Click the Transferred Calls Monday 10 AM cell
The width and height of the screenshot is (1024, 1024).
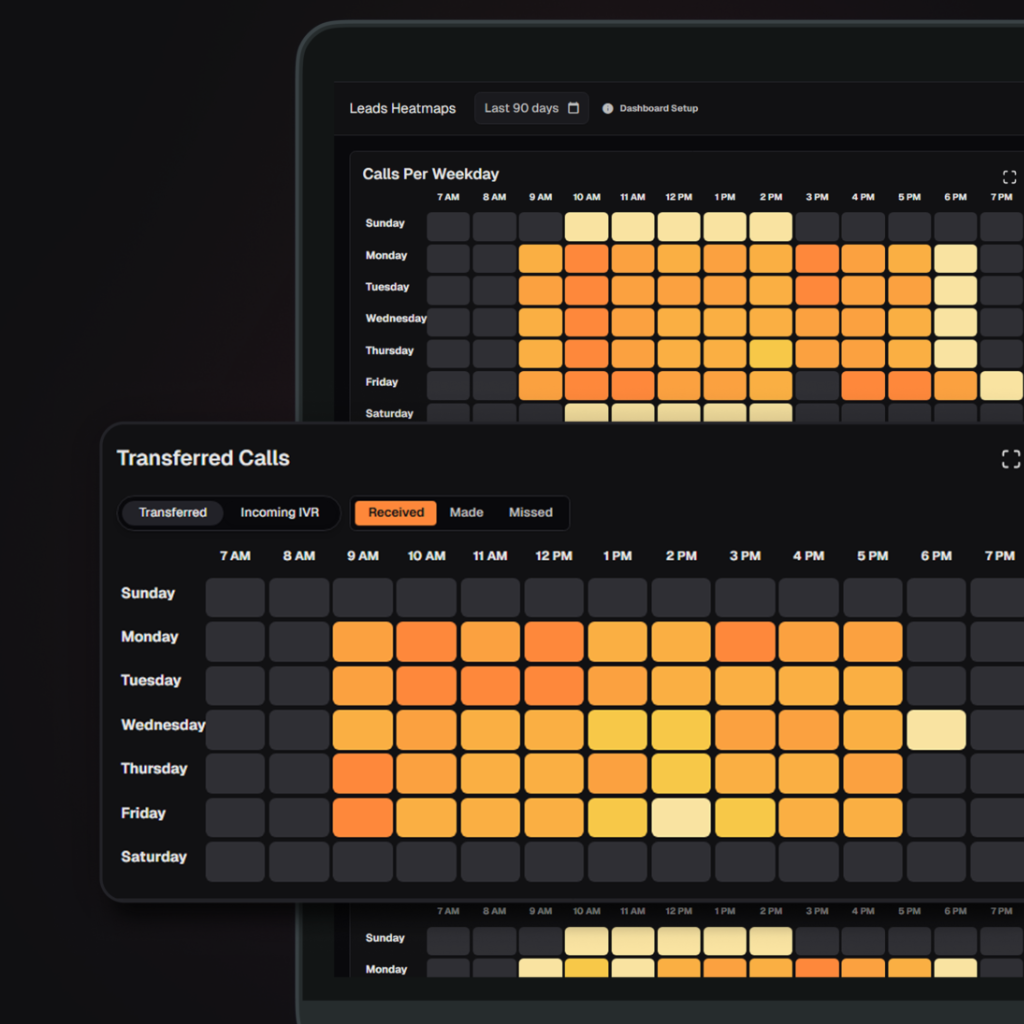pyautogui.click(x=426, y=641)
